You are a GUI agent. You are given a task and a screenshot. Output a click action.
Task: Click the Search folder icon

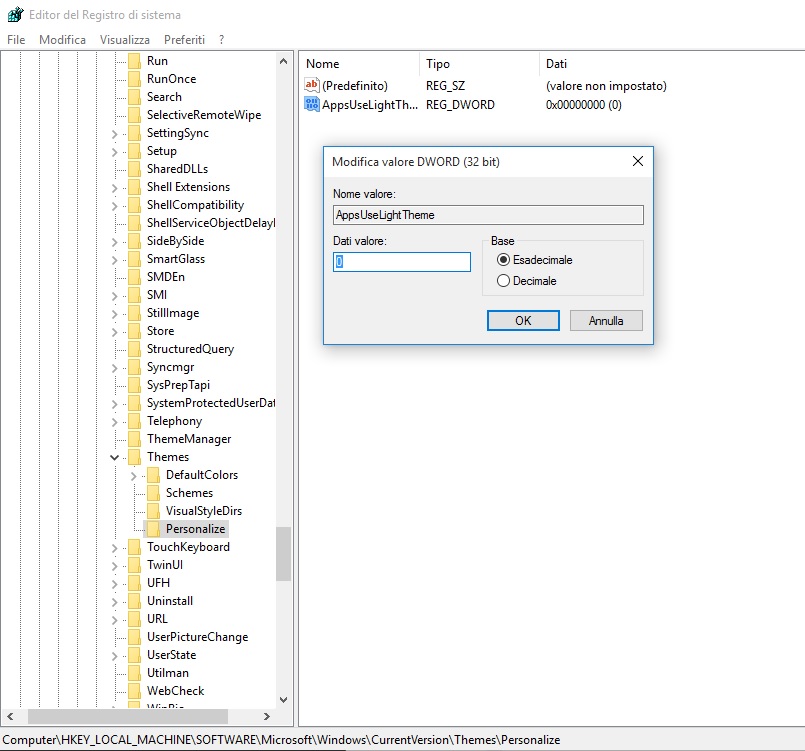(x=135, y=97)
